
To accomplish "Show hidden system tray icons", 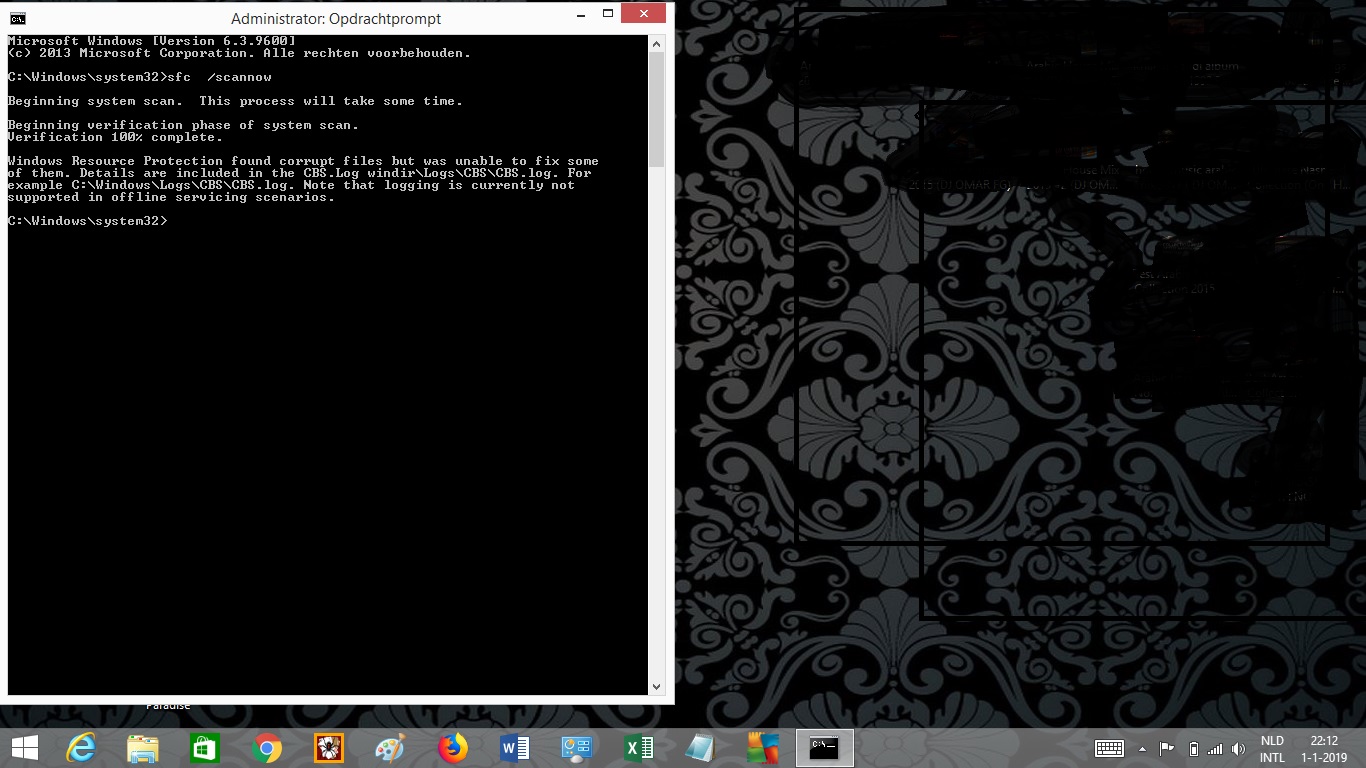I will point(1142,749).
